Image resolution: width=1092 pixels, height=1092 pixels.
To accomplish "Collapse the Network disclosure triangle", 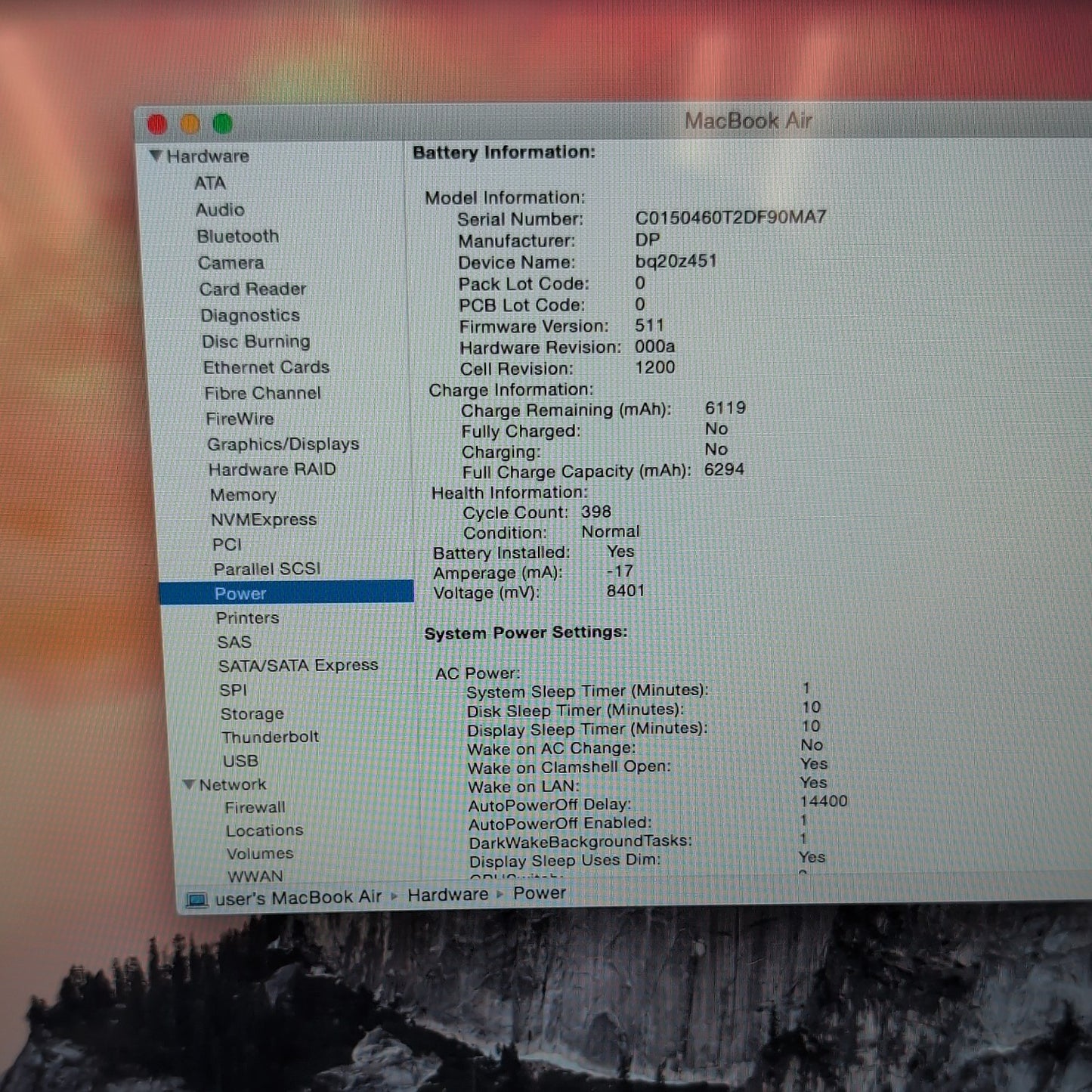I will [189, 784].
